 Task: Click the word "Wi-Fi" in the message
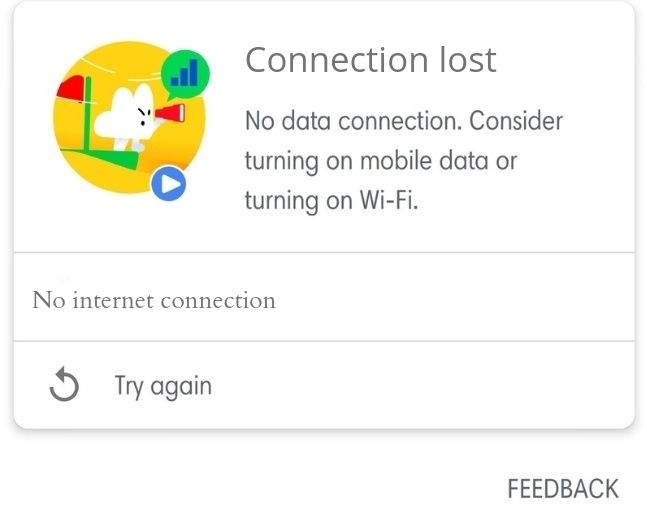pos(389,200)
